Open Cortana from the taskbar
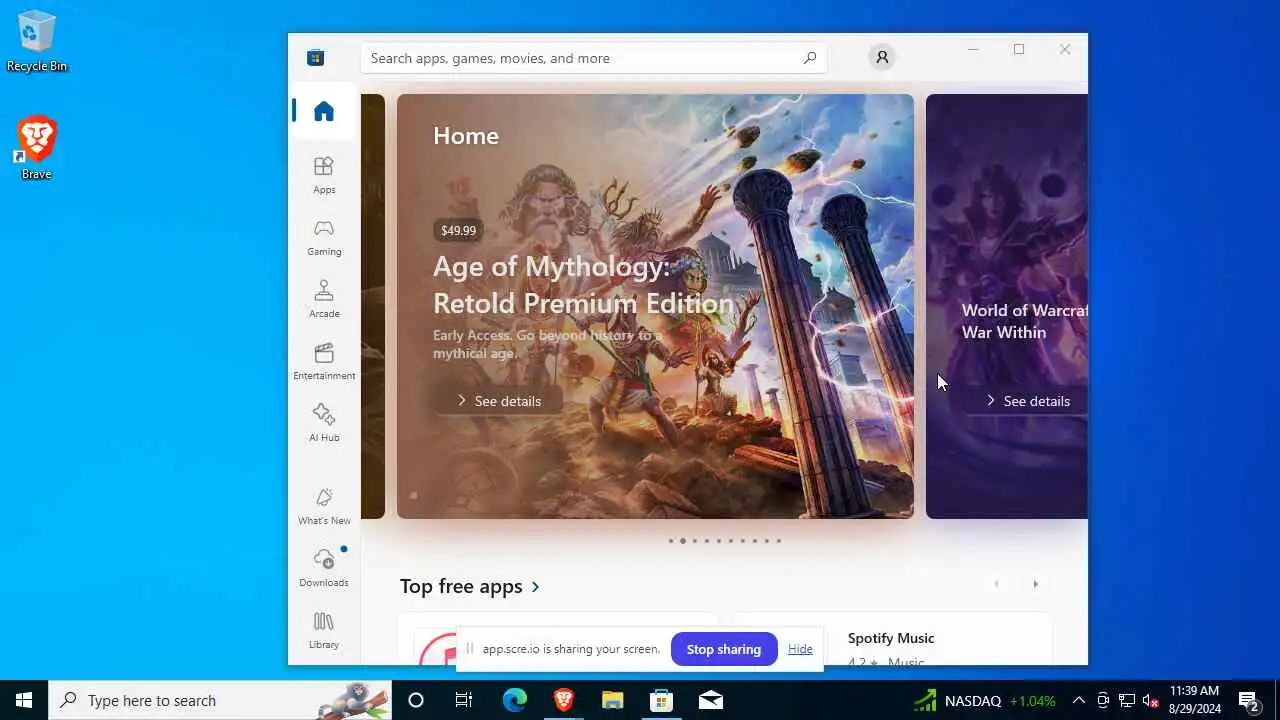 416,701
